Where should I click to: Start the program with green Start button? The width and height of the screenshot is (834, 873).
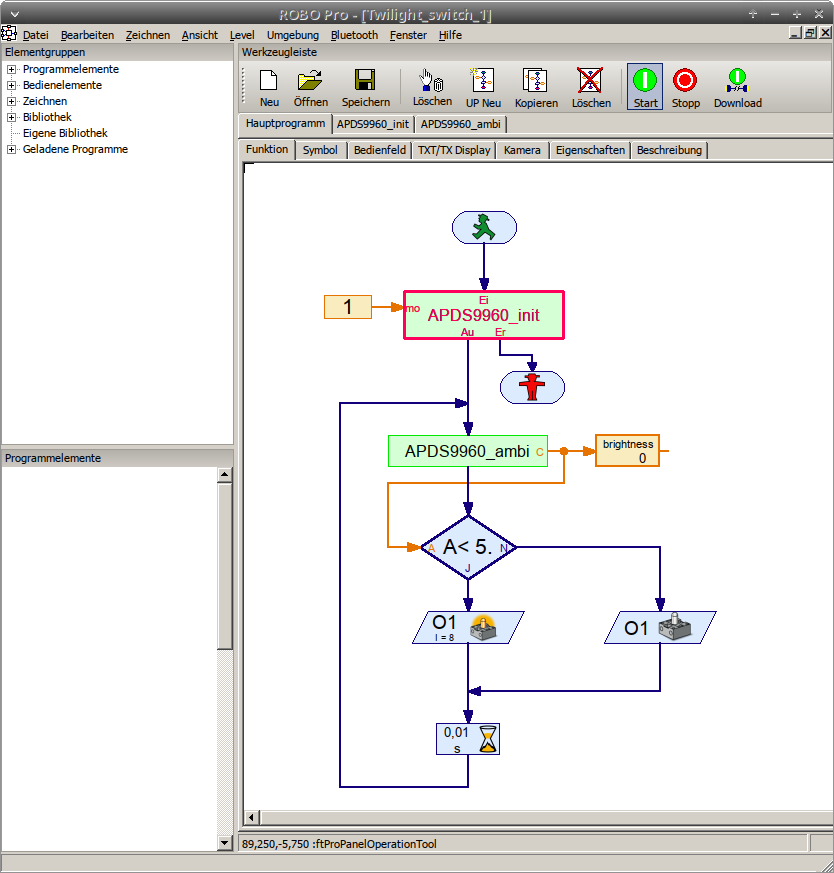(645, 86)
